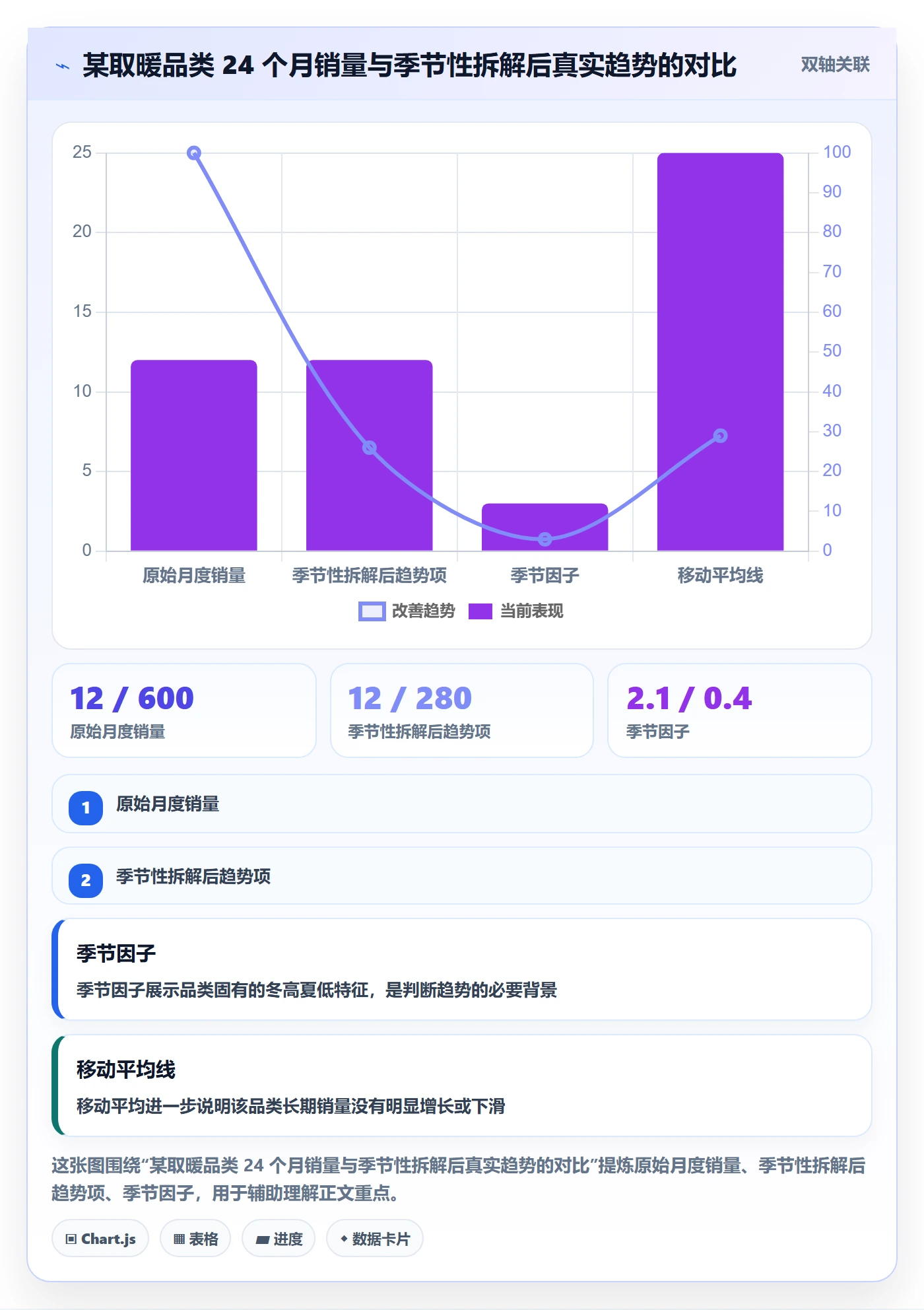The image size is (924, 1310).
Task: Click the 进度 progress tag icon
Action: (262, 1239)
